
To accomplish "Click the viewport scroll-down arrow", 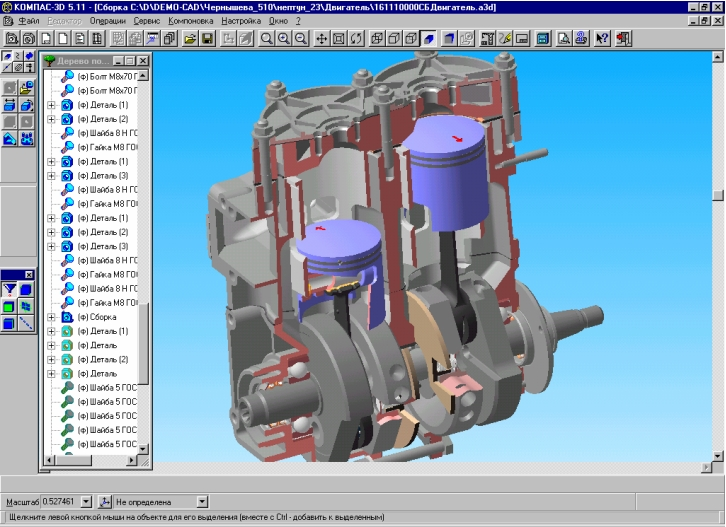I will [718, 456].
